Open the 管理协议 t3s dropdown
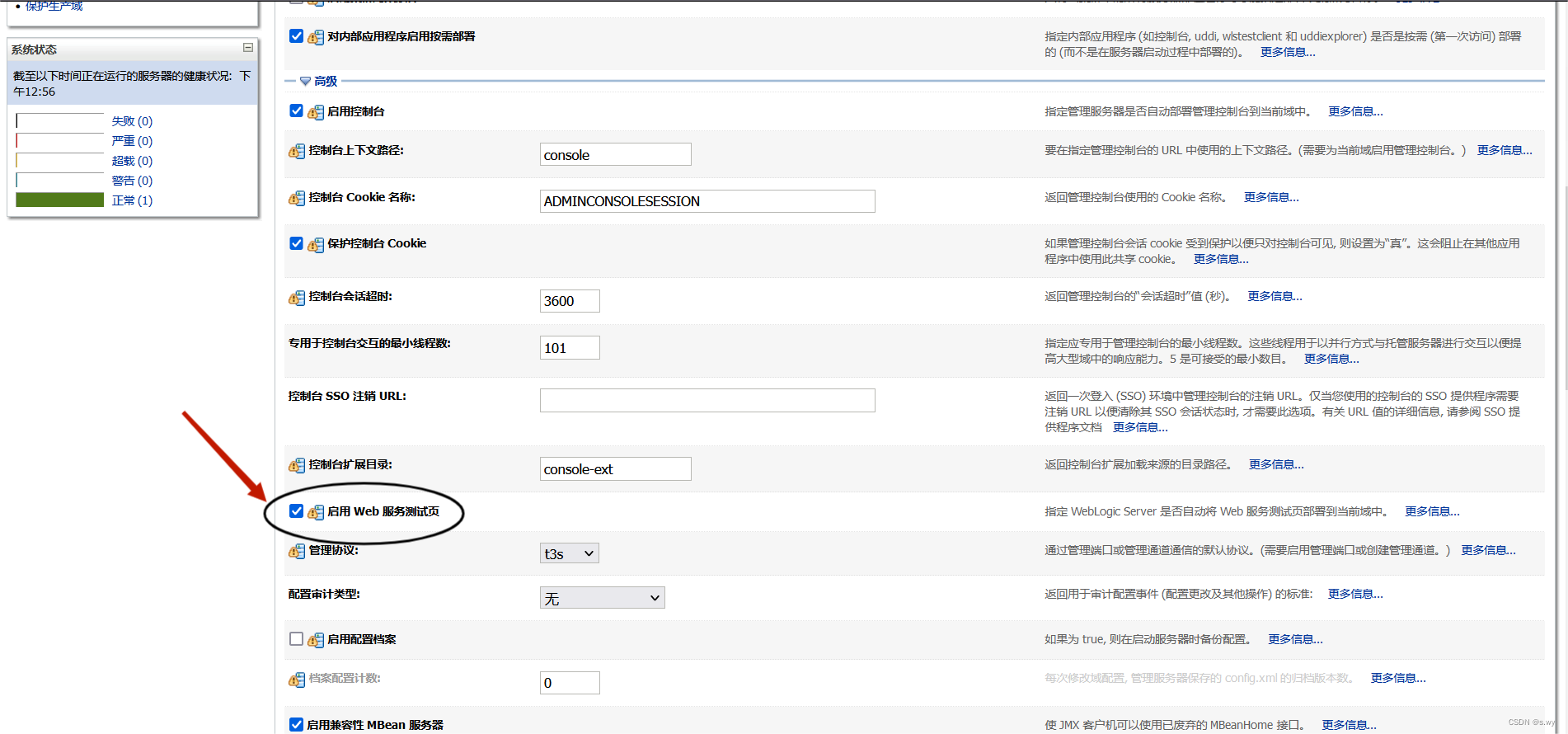Viewport: 1568px width, 734px height. point(570,553)
